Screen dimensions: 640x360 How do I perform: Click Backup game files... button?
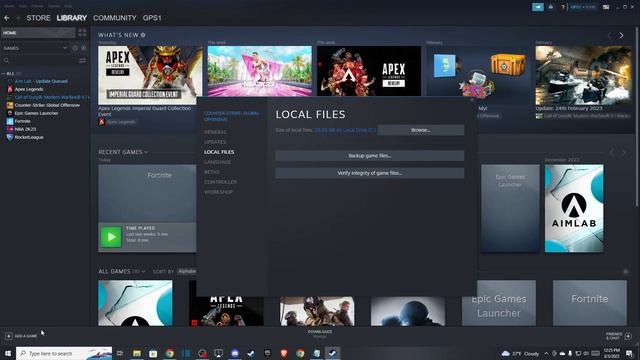(x=370, y=156)
